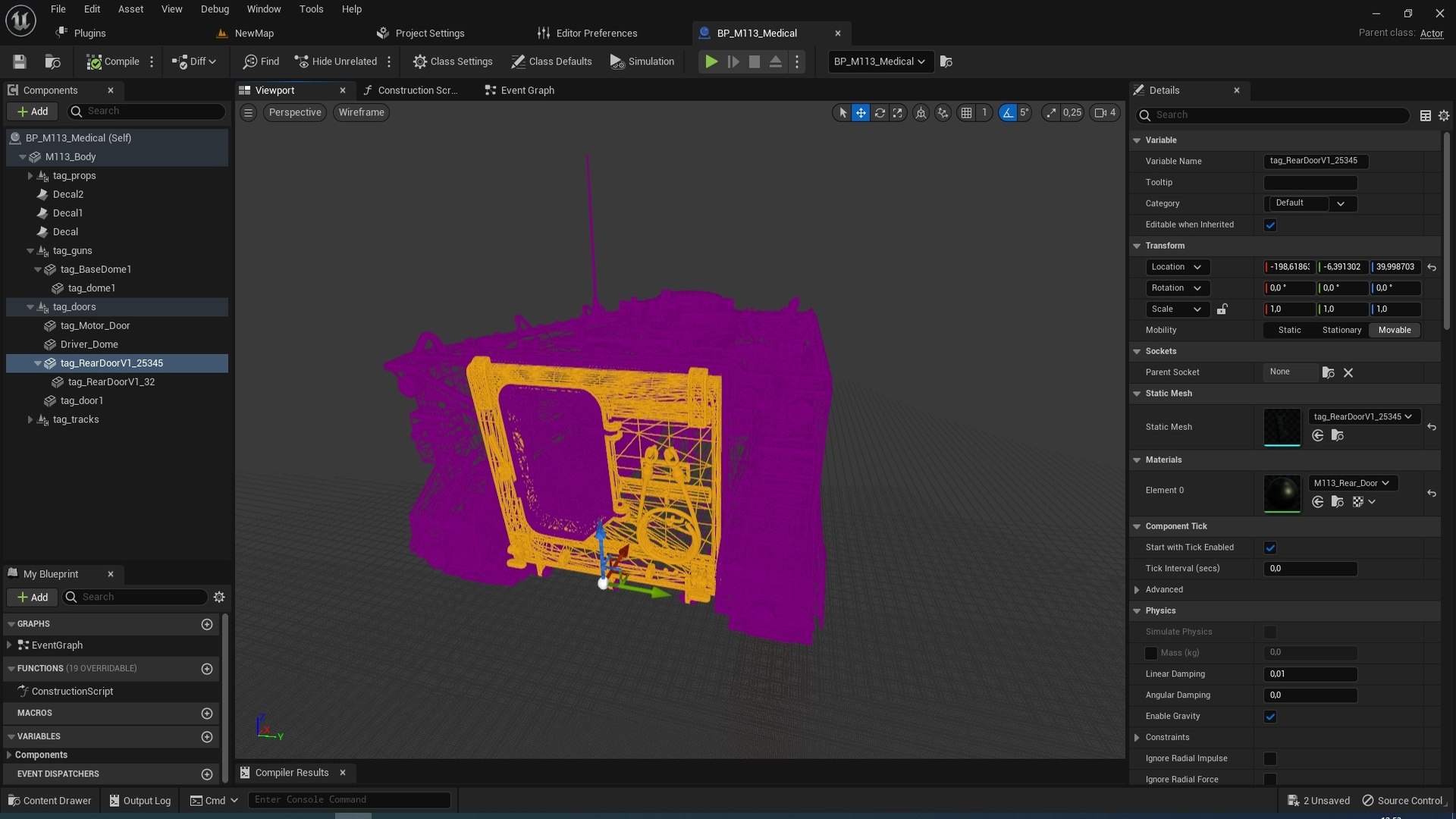Click the Save blueprint icon
The height and width of the screenshot is (819, 1456).
(x=20, y=61)
